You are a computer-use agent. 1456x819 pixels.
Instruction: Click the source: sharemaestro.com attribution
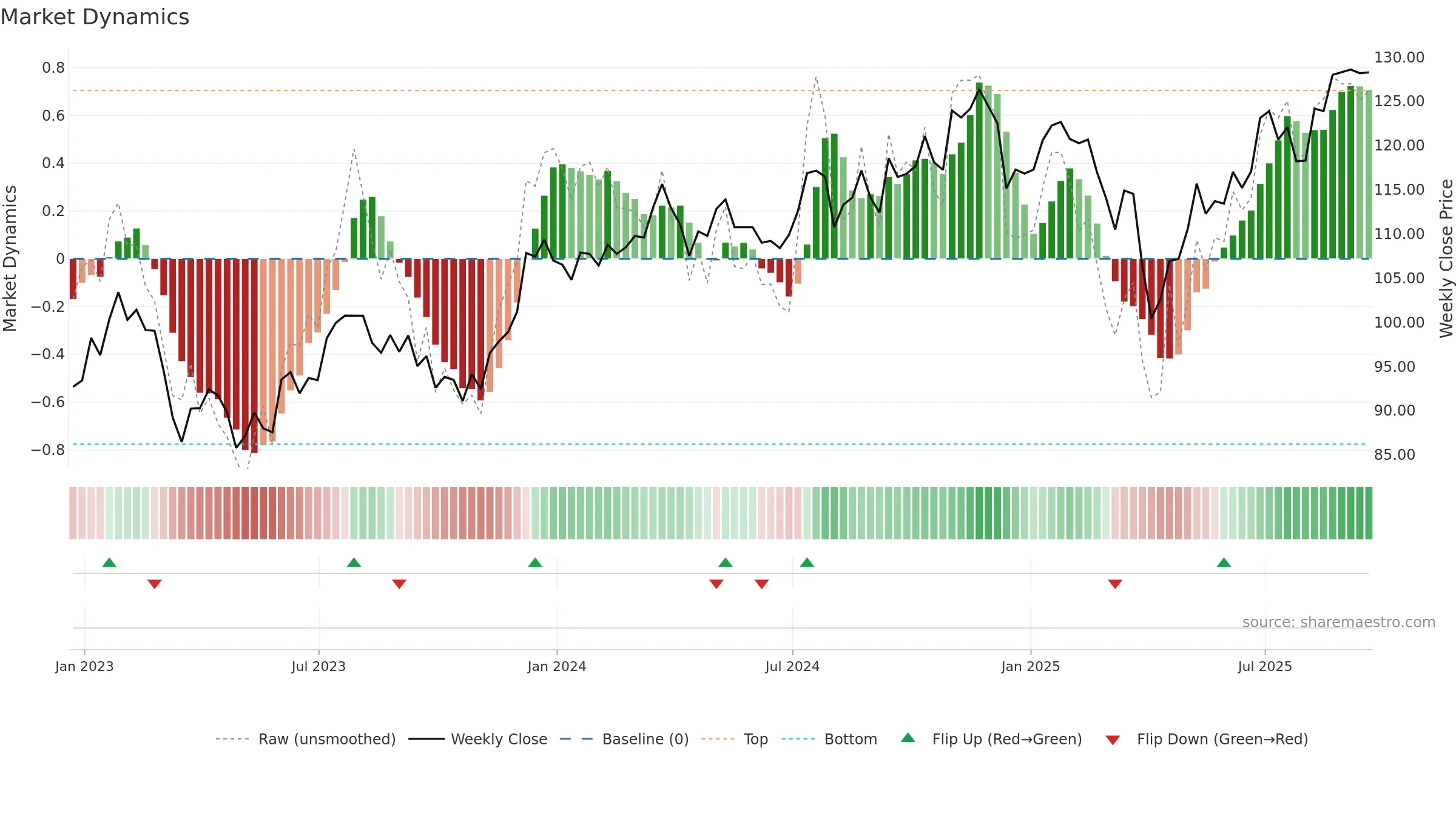(x=1339, y=622)
